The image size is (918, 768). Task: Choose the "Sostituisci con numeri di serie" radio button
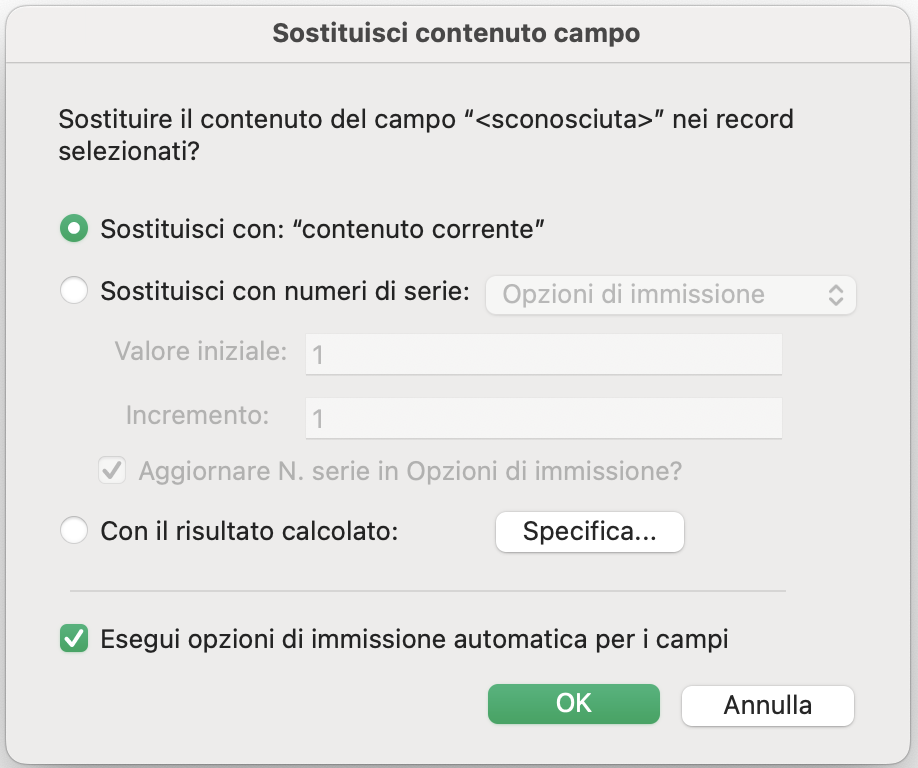(74, 290)
